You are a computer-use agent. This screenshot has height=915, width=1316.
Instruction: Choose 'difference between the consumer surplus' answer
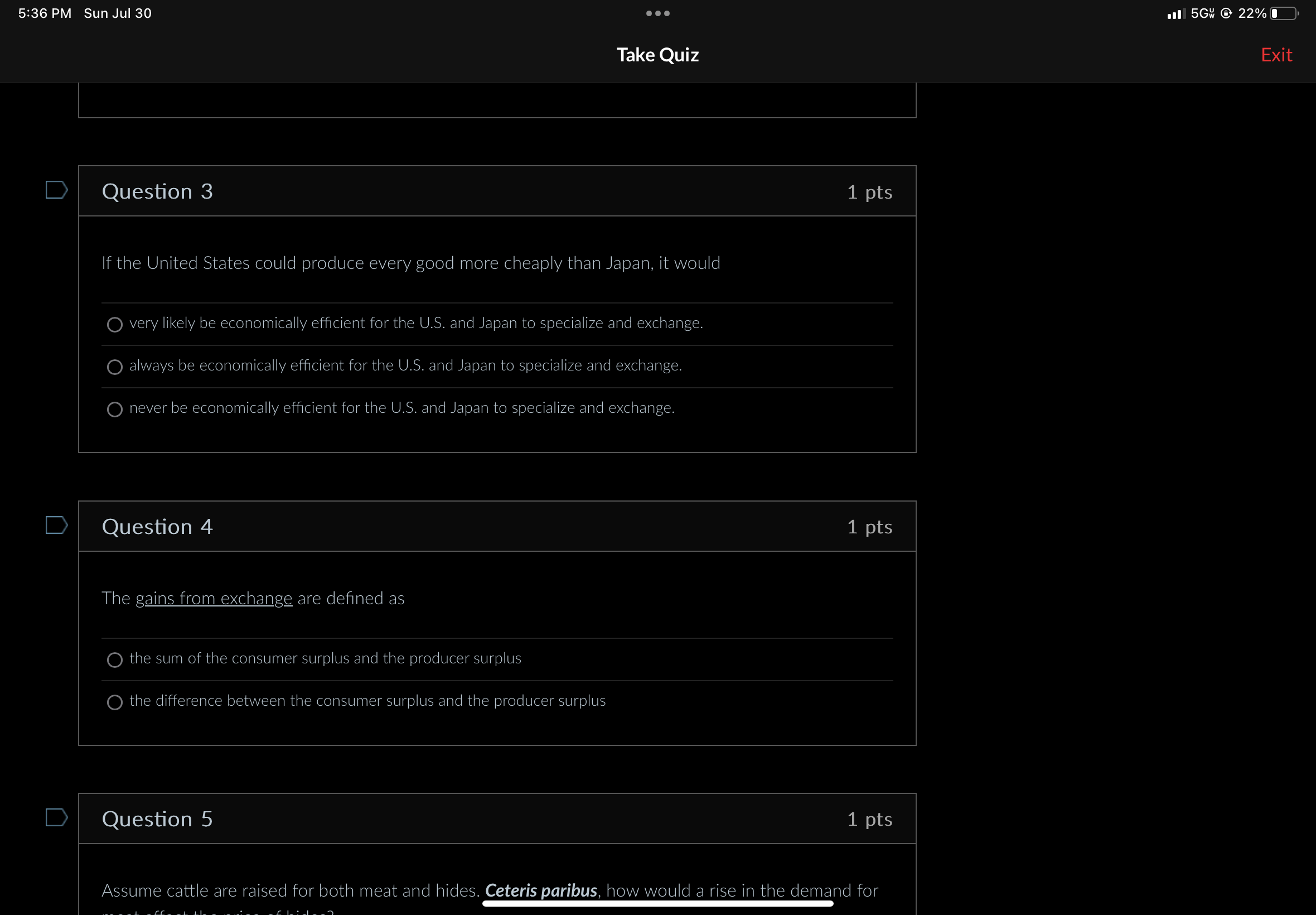[114, 702]
